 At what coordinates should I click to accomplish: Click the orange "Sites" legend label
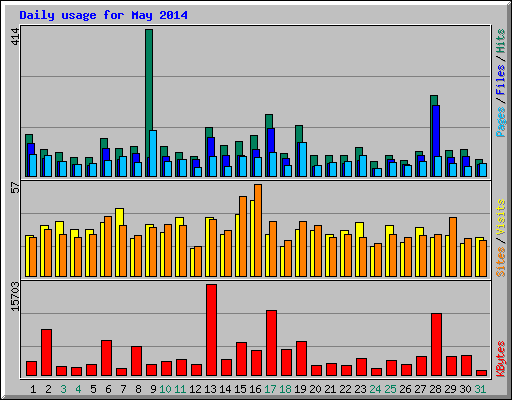(x=500, y=262)
